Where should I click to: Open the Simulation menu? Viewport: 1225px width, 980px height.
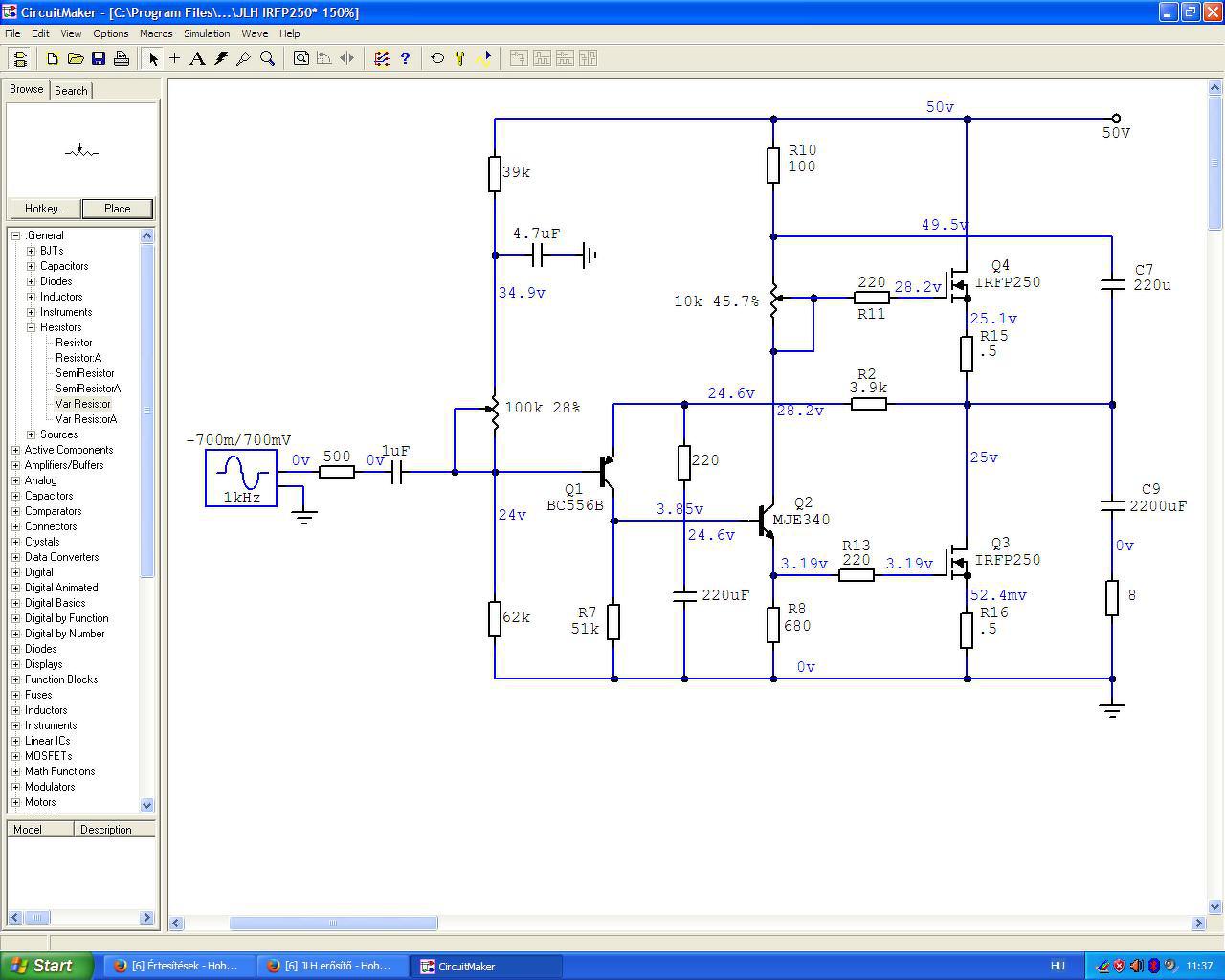207,33
